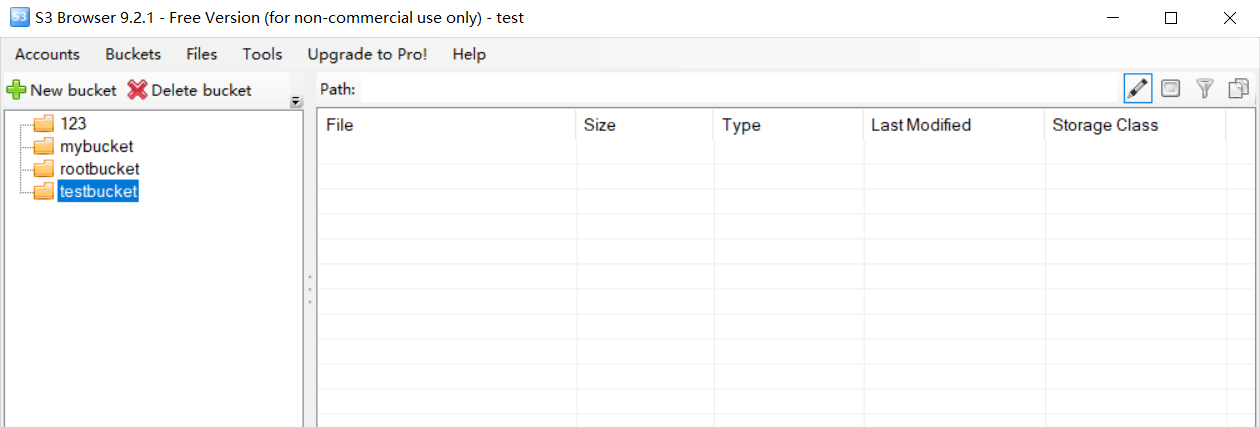
Task: Open the Accounts menu
Action: (47, 54)
